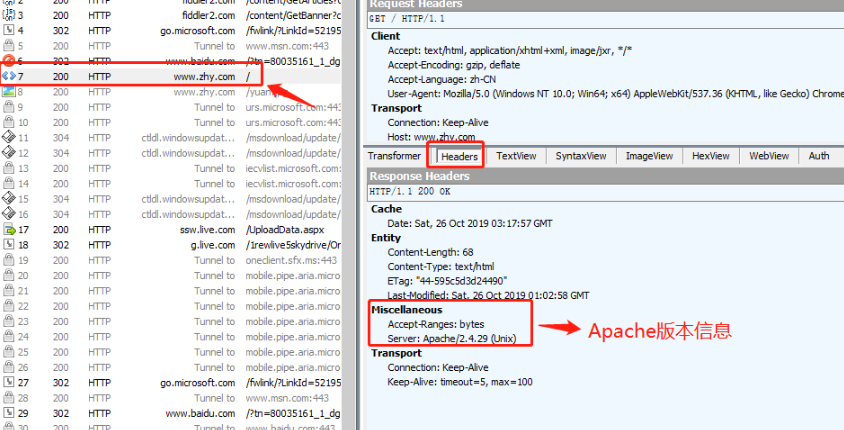Click the green POST icon of session 17
The width and height of the screenshot is (844, 430).
[9, 230]
